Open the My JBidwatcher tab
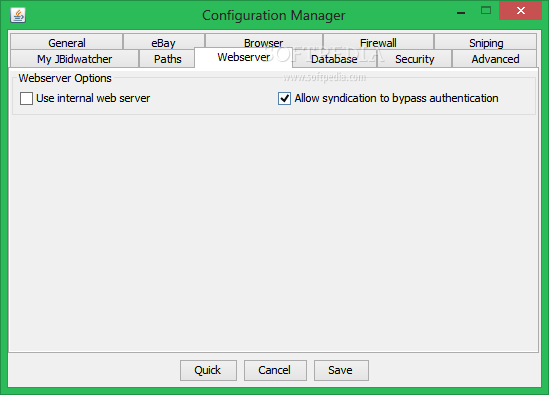Viewport: 549px width, 395px height. [x=74, y=58]
